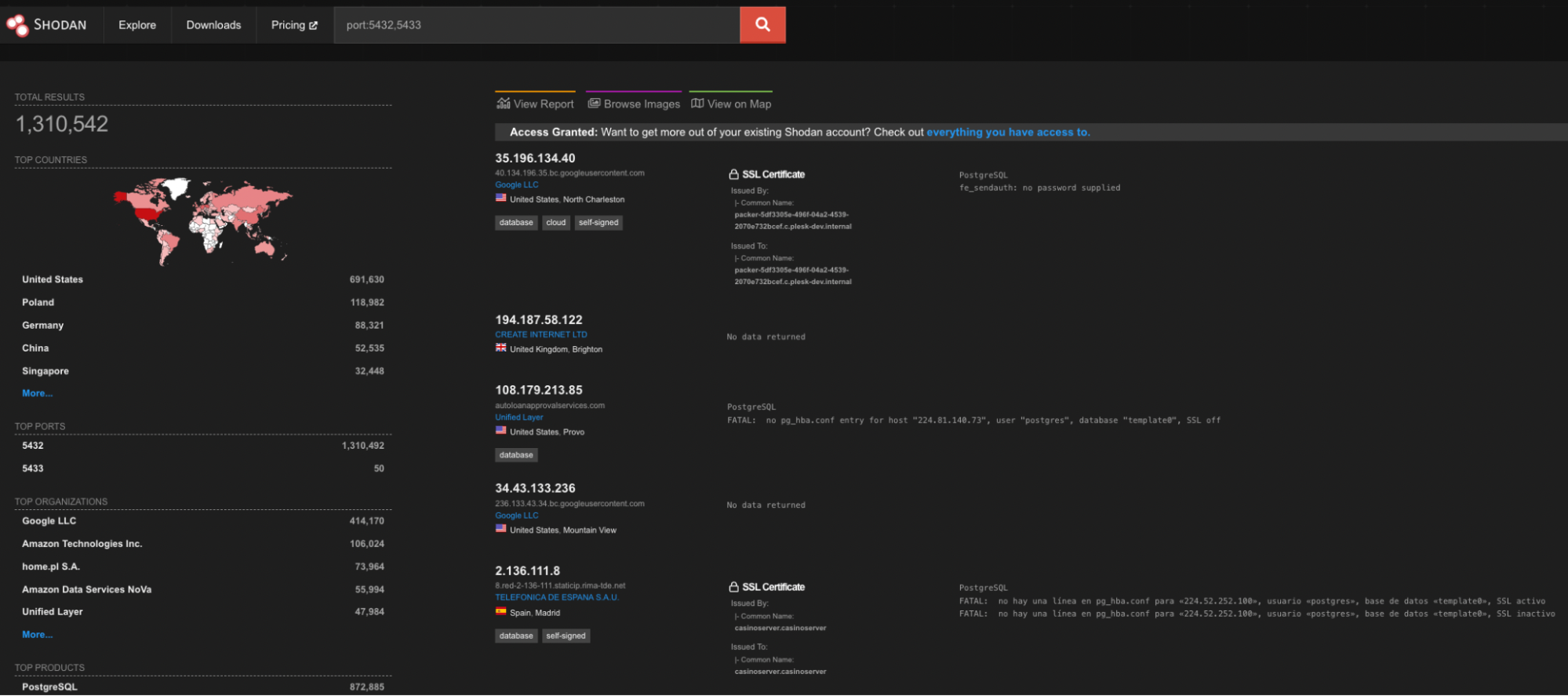The width and height of the screenshot is (1568, 696).
Task: Open the 'everything you have access to' link
Action: [x=1008, y=132]
